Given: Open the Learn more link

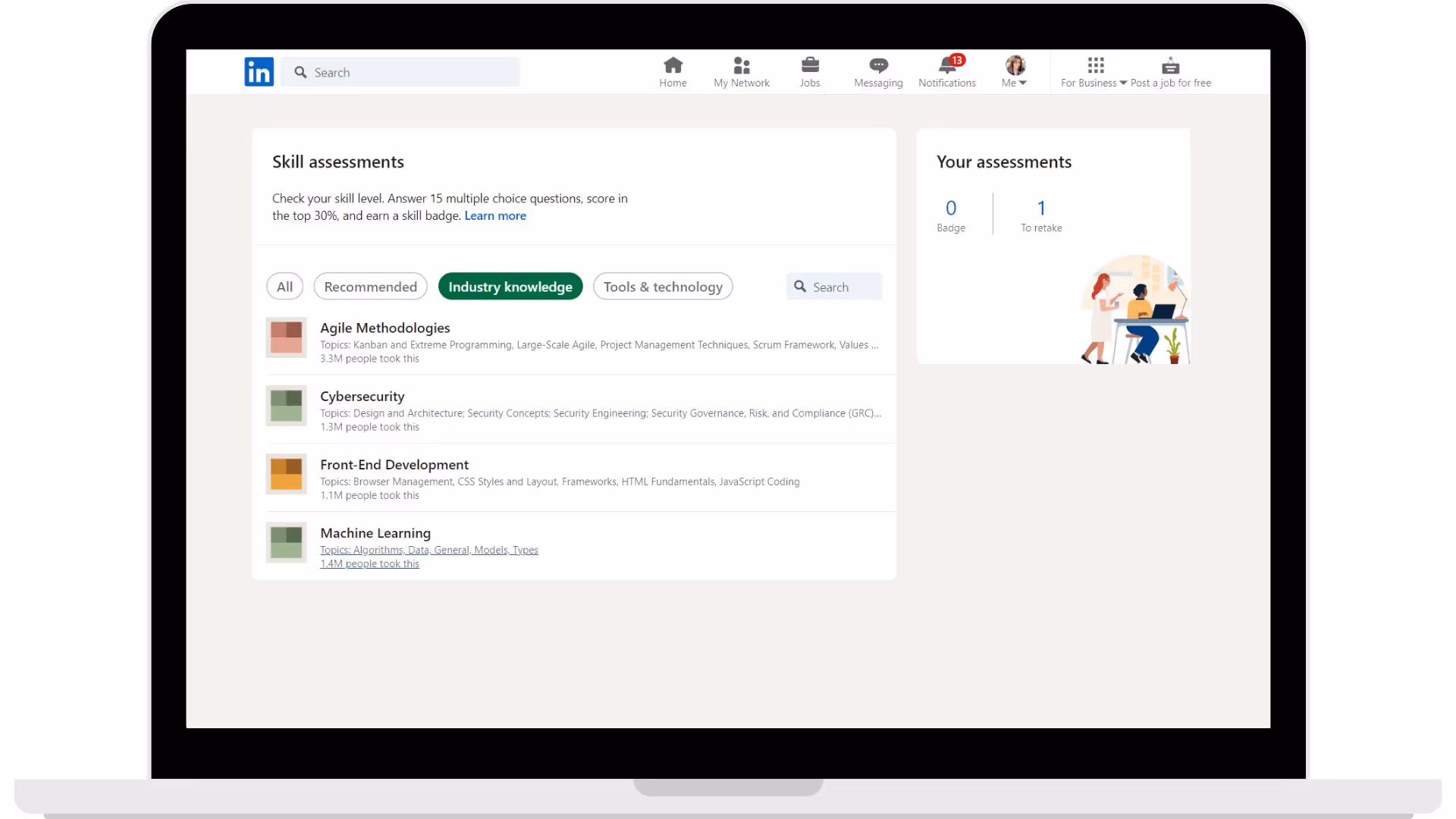Looking at the screenshot, I should tap(494, 216).
